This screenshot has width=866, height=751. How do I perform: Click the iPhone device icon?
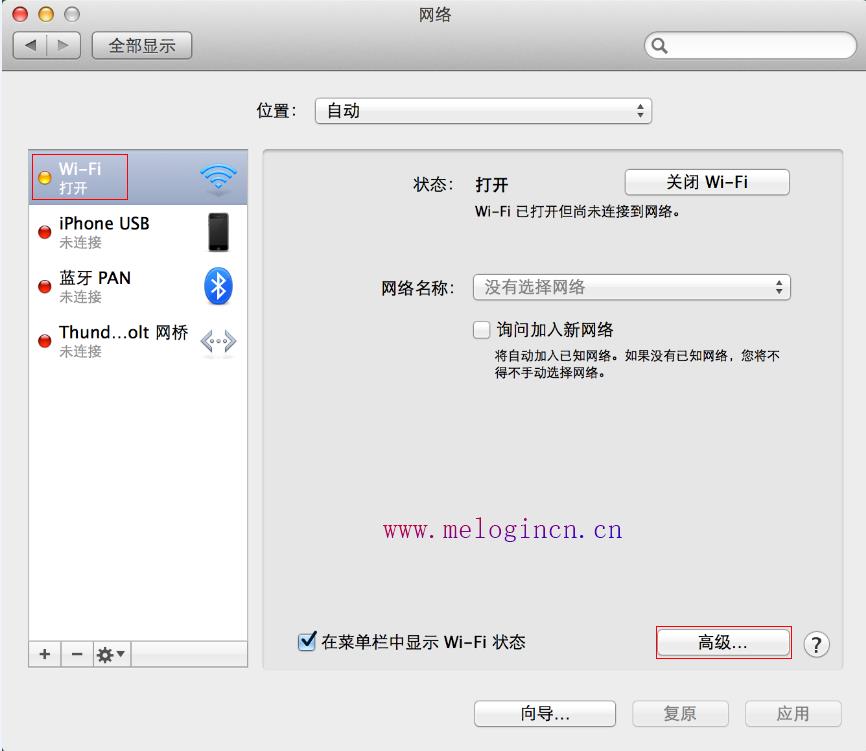(x=218, y=232)
